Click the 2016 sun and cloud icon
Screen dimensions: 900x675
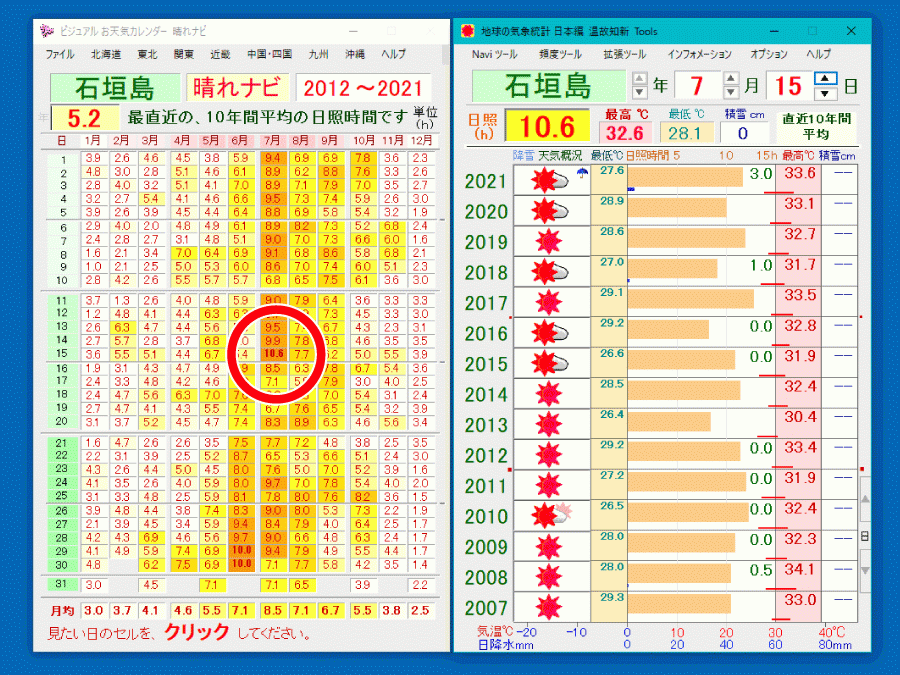pos(551,333)
